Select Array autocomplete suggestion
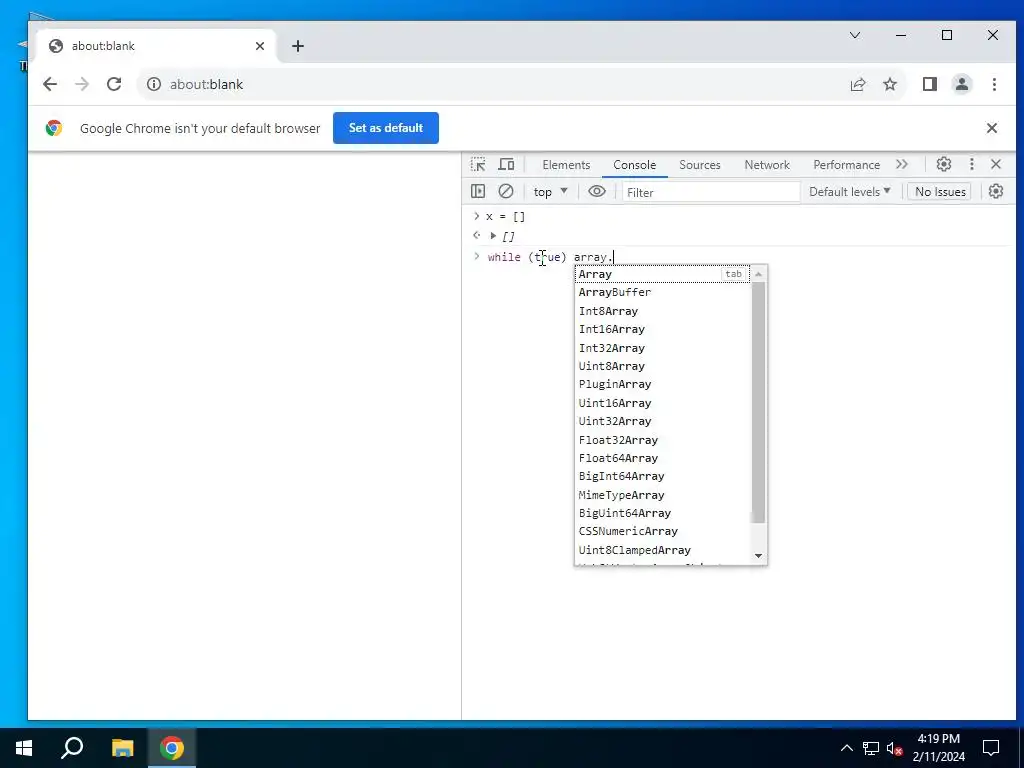1024x768 pixels. (x=662, y=274)
